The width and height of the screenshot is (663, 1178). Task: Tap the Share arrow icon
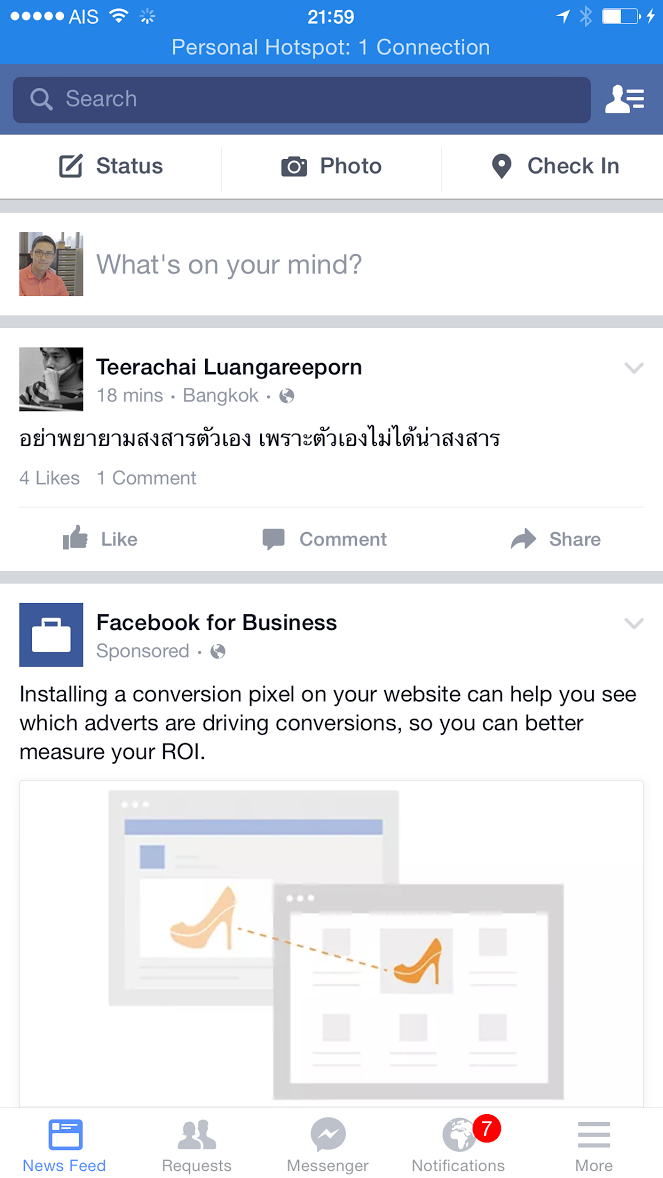(523, 539)
